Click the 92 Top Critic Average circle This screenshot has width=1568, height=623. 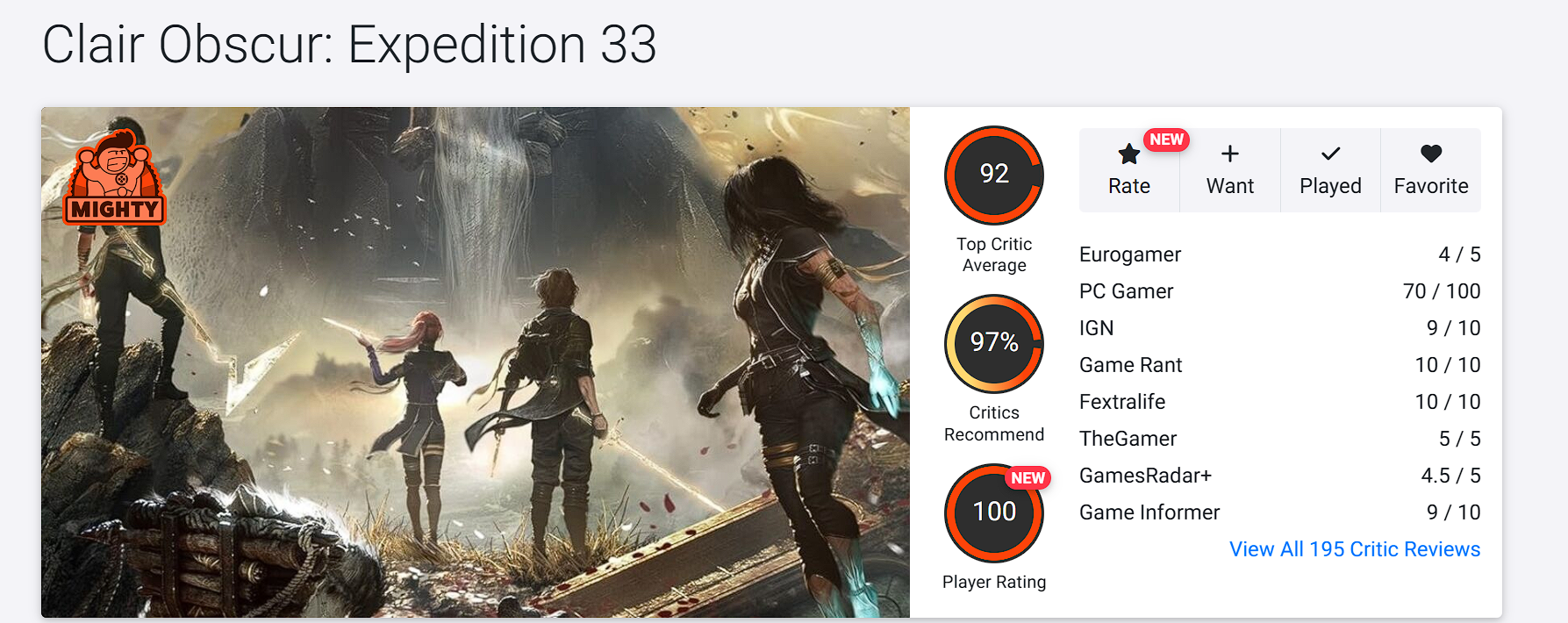(993, 175)
